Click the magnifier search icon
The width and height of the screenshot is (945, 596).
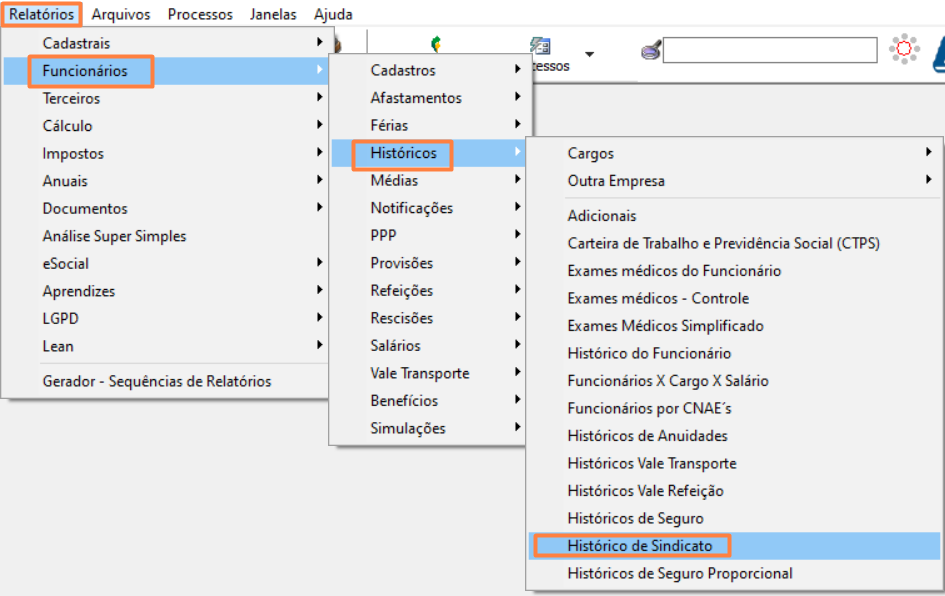click(650, 50)
